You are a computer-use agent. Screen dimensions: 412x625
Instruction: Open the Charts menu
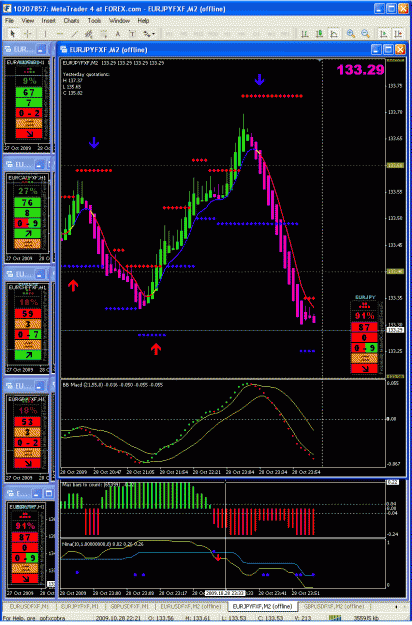click(71, 20)
